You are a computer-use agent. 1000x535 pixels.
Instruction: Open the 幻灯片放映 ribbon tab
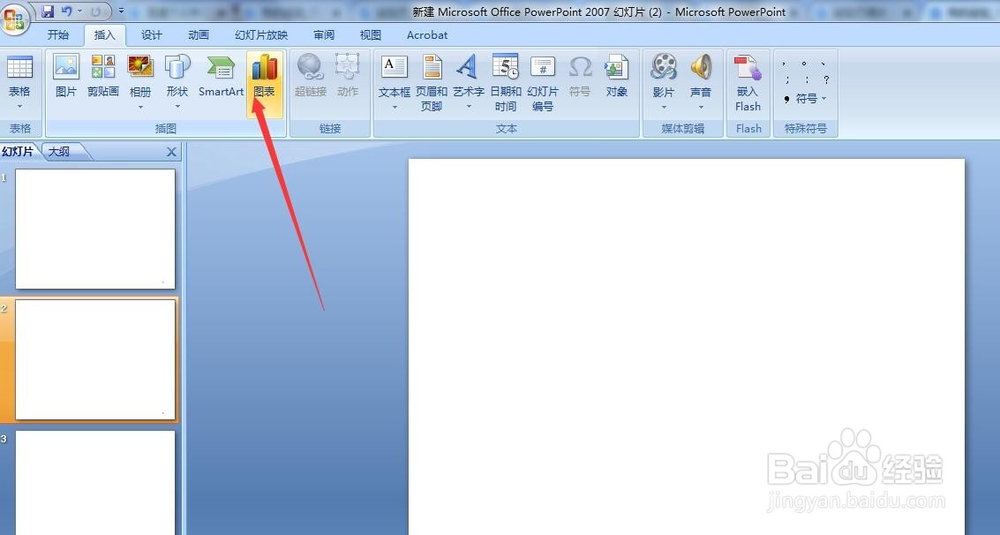[261, 35]
